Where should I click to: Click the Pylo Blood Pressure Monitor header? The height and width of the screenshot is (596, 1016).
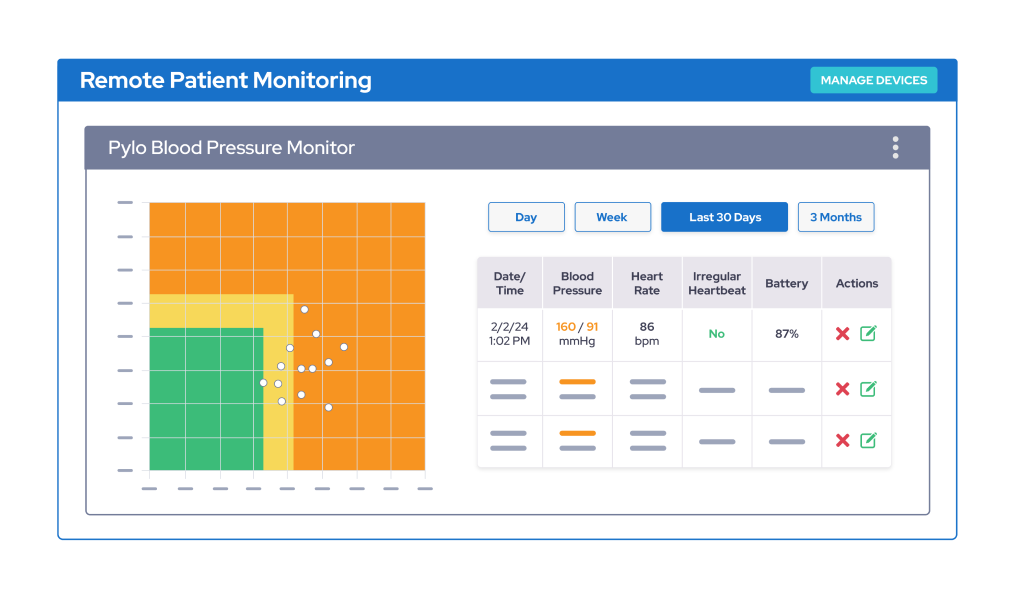[231, 147]
